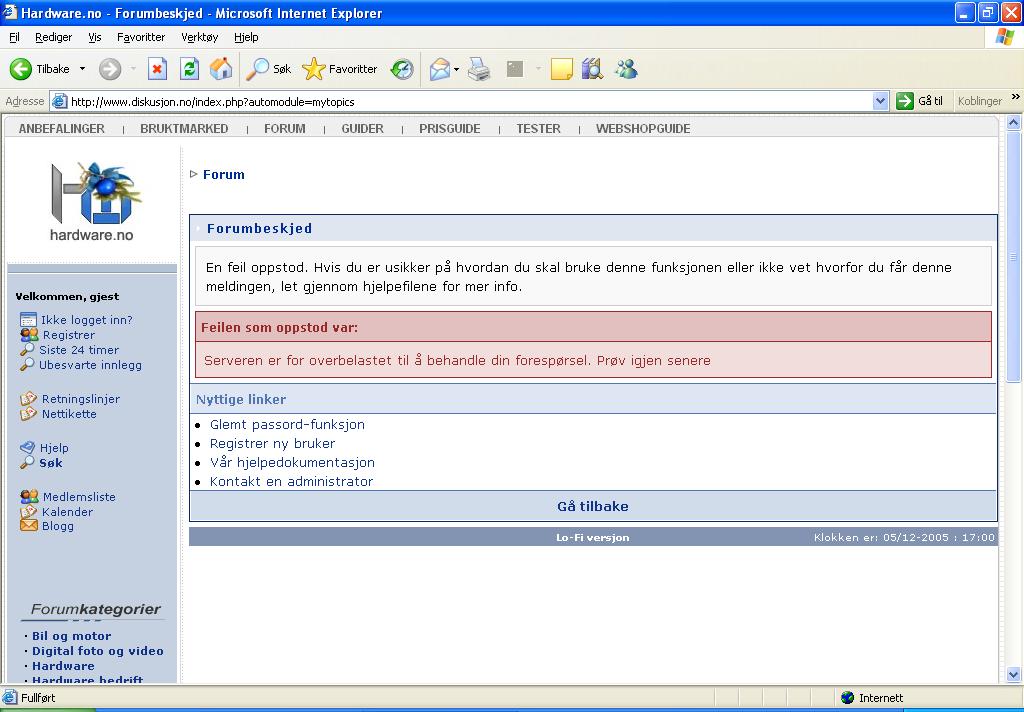
Task: Click the triangle beside Forum breadcrumb
Action: click(193, 174)
